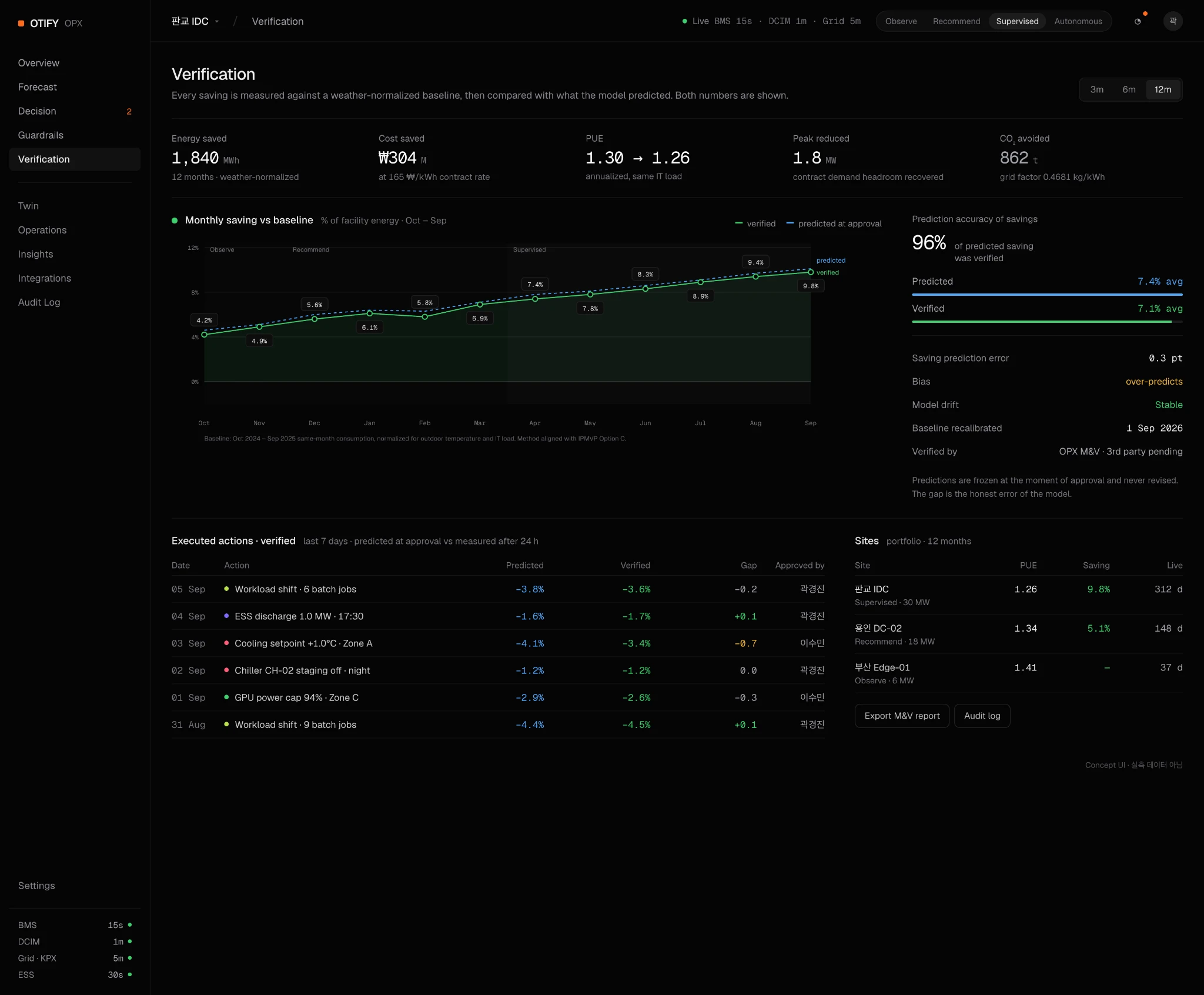Click the green Verified 7.1% avg bar
Image resolution: width=1204 pixels, height=995 pixels.
point(1042,322)
